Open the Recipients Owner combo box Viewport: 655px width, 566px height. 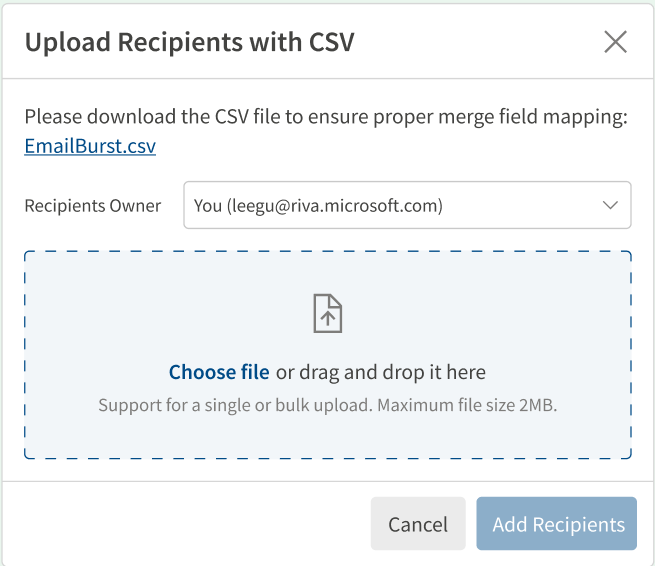406,205
